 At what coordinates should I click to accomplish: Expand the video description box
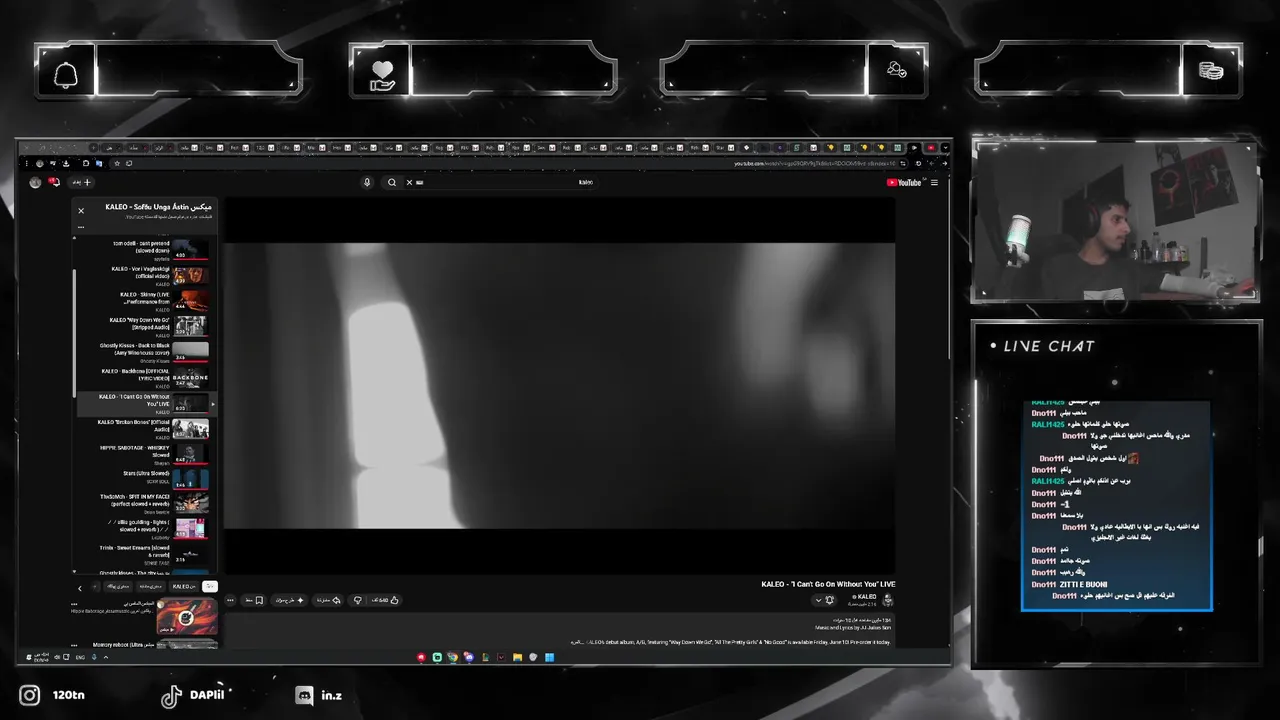560,632
